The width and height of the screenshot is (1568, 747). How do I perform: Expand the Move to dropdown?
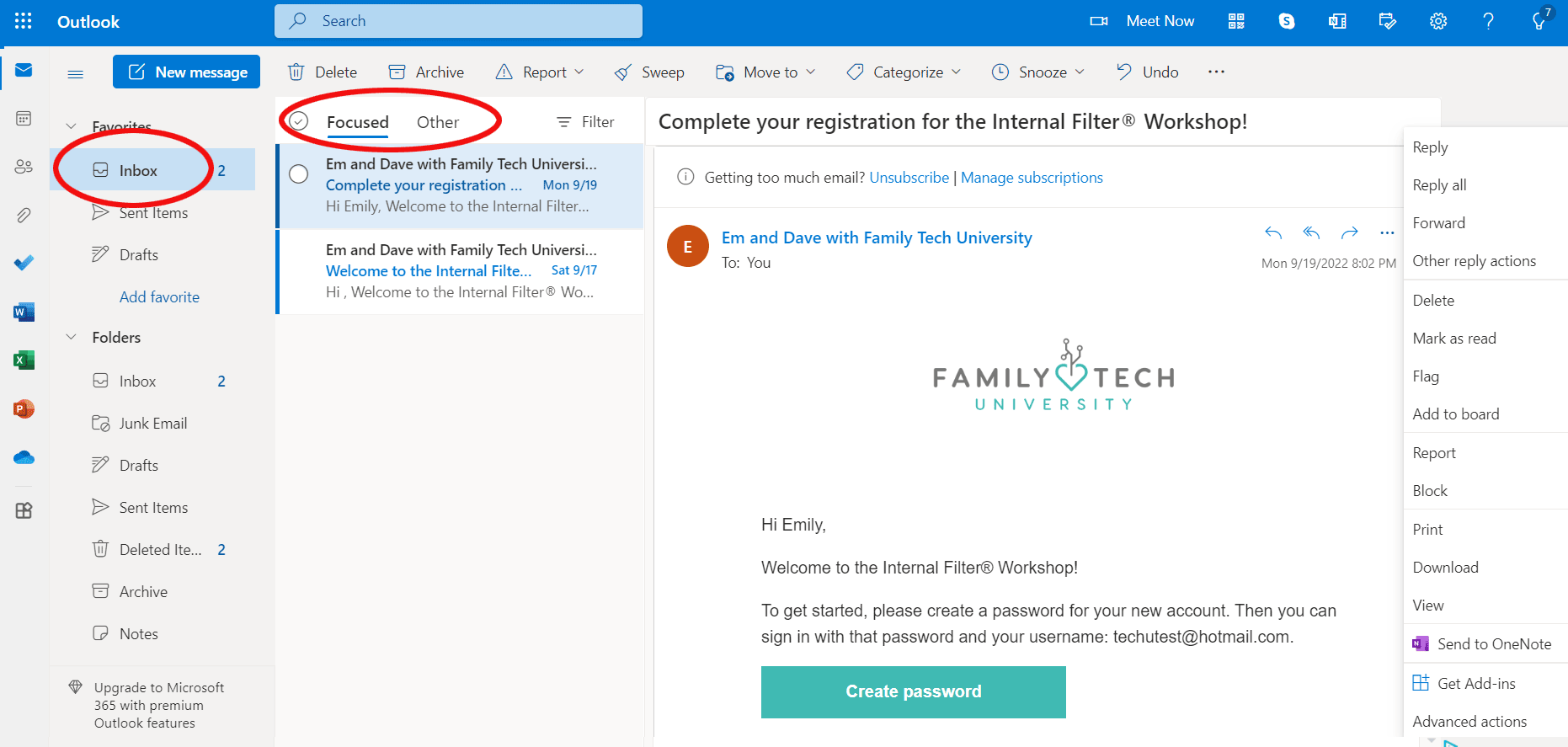pos(766,72)
